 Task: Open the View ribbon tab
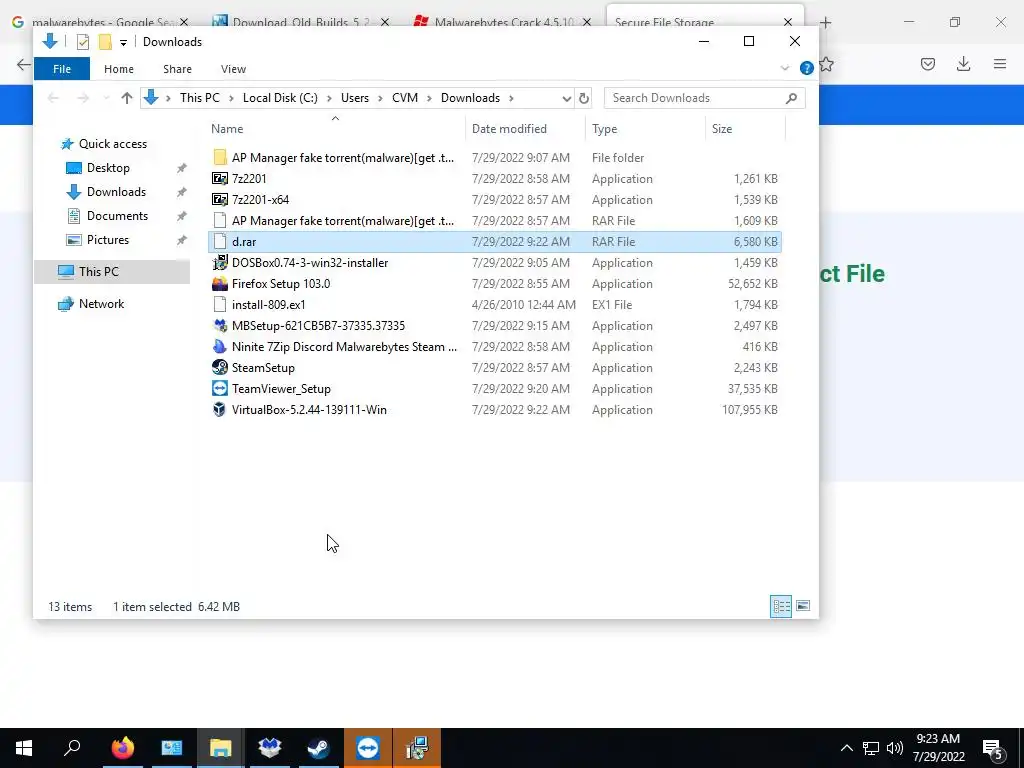[233, 69]
